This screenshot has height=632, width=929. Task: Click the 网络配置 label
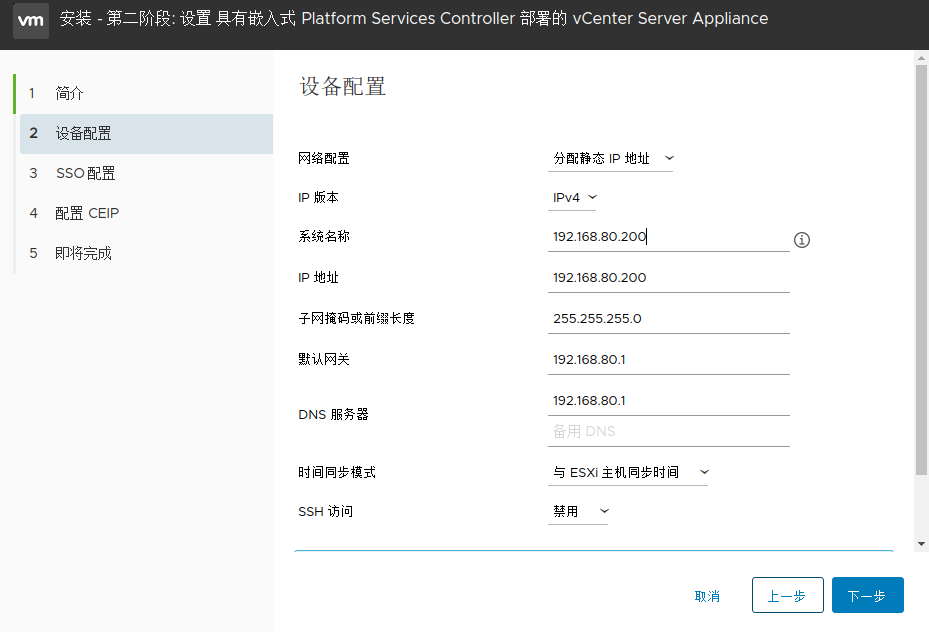(x=324, y=158)
